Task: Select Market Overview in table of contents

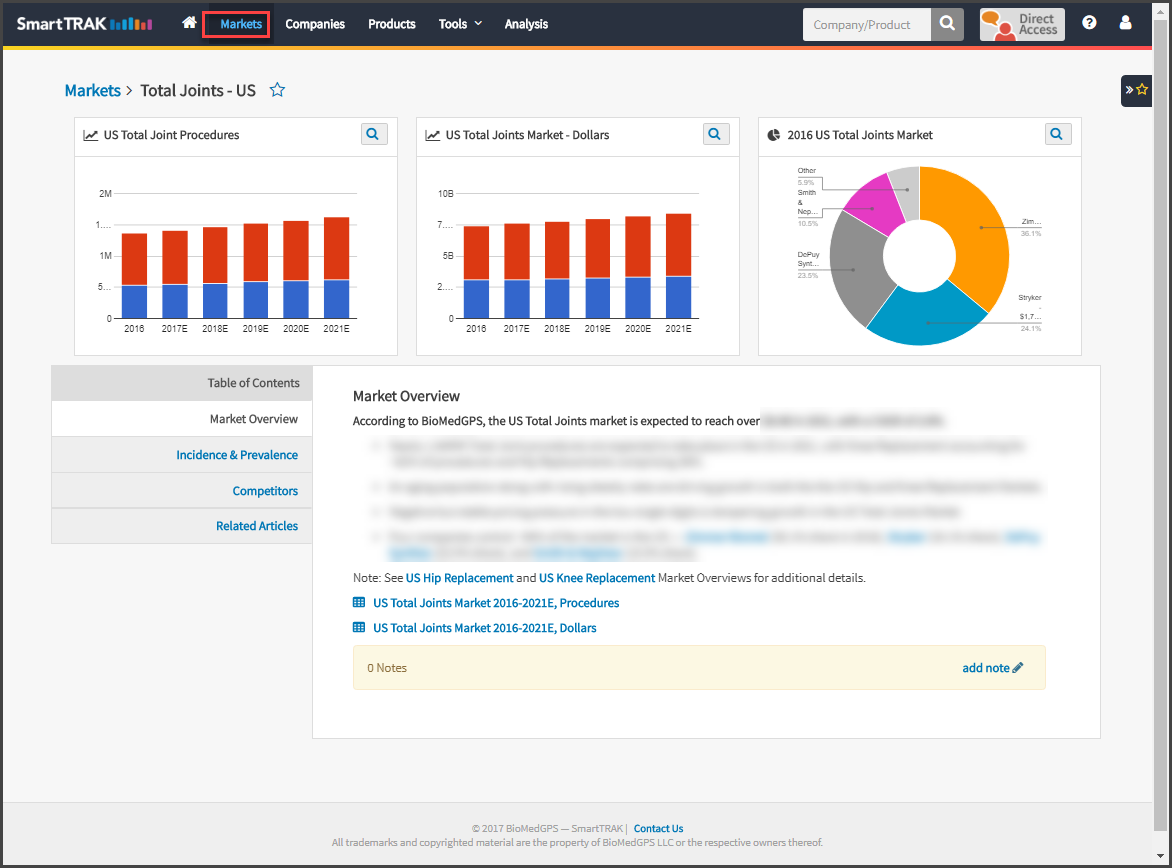Action: [x=182, y=419]
